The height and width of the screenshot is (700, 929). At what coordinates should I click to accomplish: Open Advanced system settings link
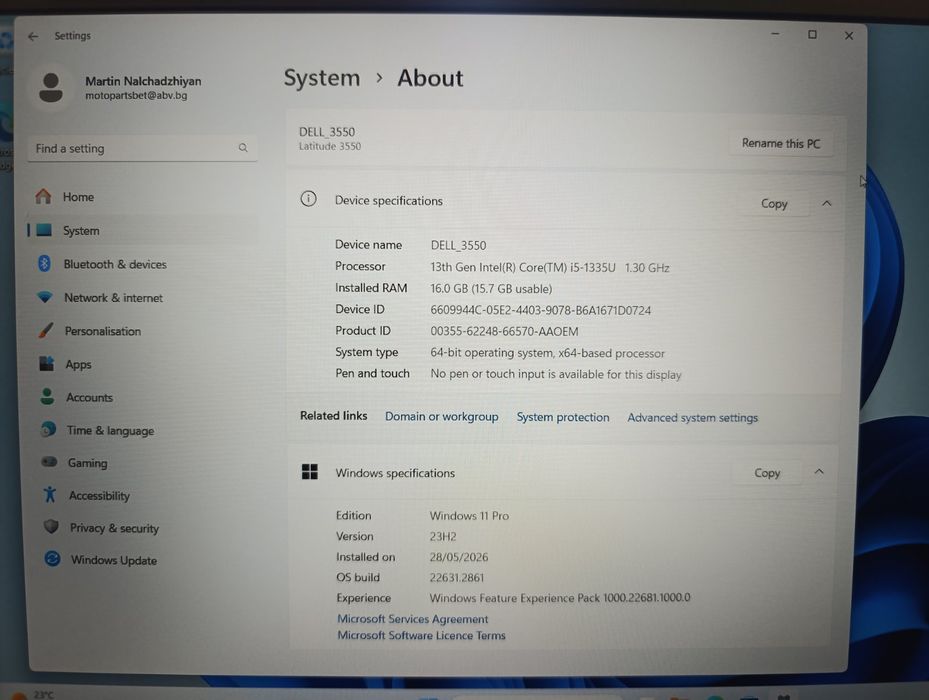click(693, 417)
